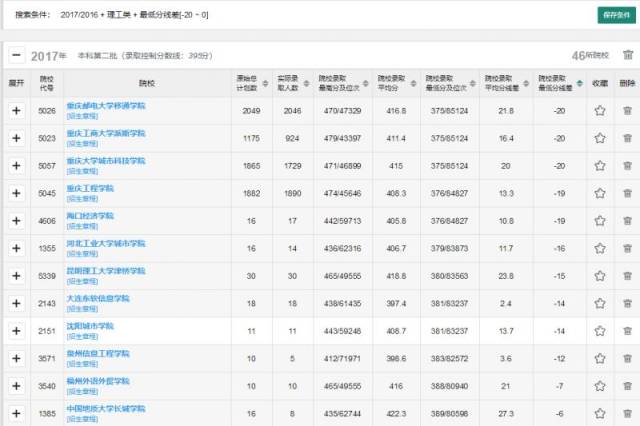Viewport: 640px width, 426px height.
Task: Delete school 5045 row using trash icon
Action: 627,193
